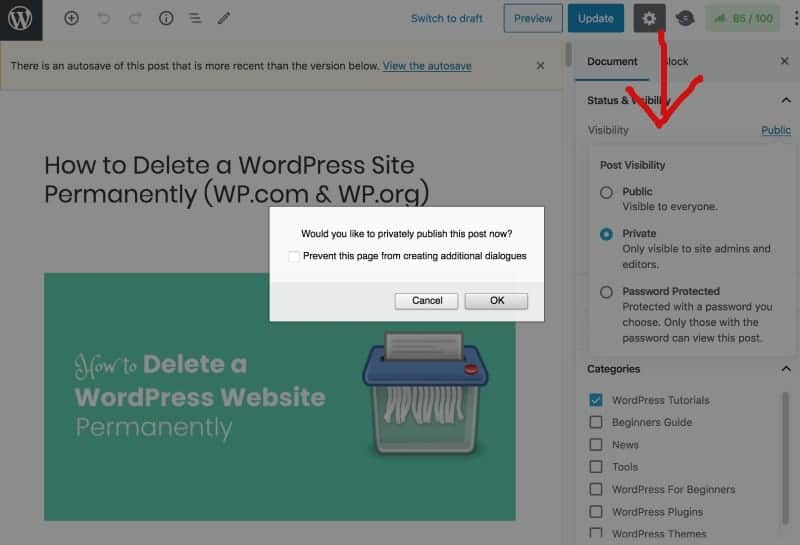Open the View the autosave link
Image resolution: width=800 pixels, height=545 pixels.
[427, 66]
